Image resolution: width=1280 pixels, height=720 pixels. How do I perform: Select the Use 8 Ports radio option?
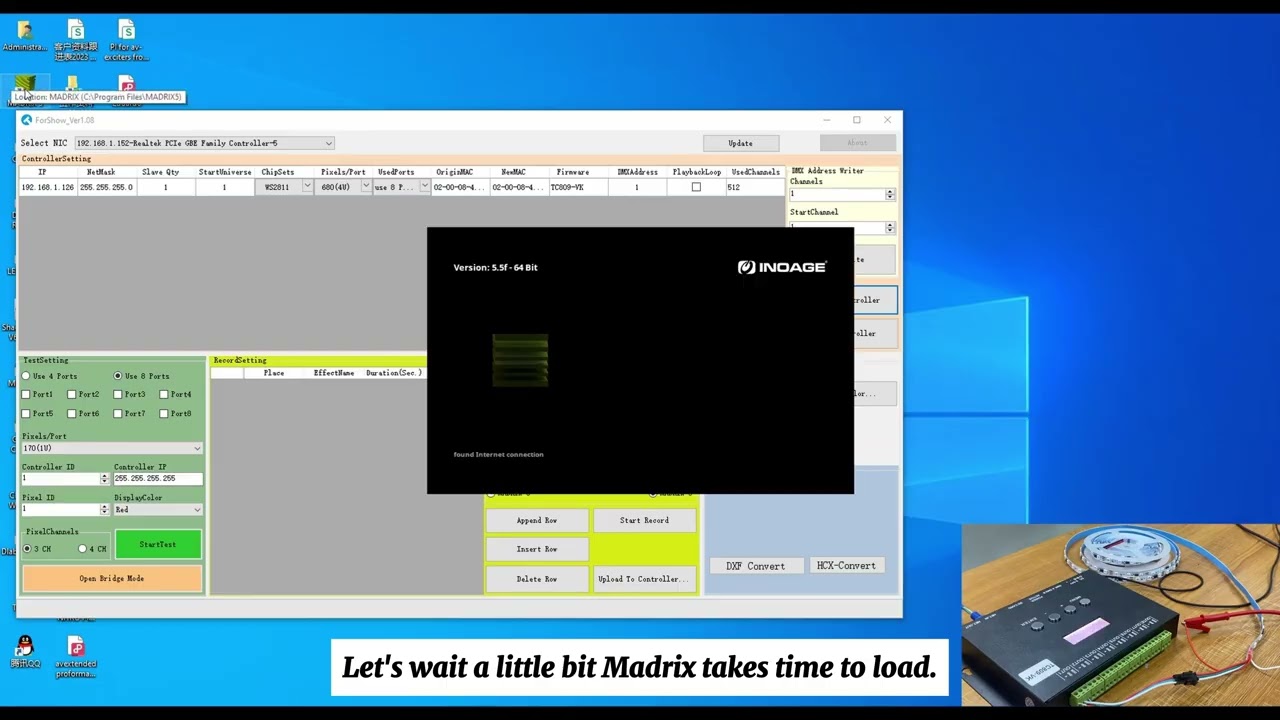pyautogui.click(x=118, y=376)
